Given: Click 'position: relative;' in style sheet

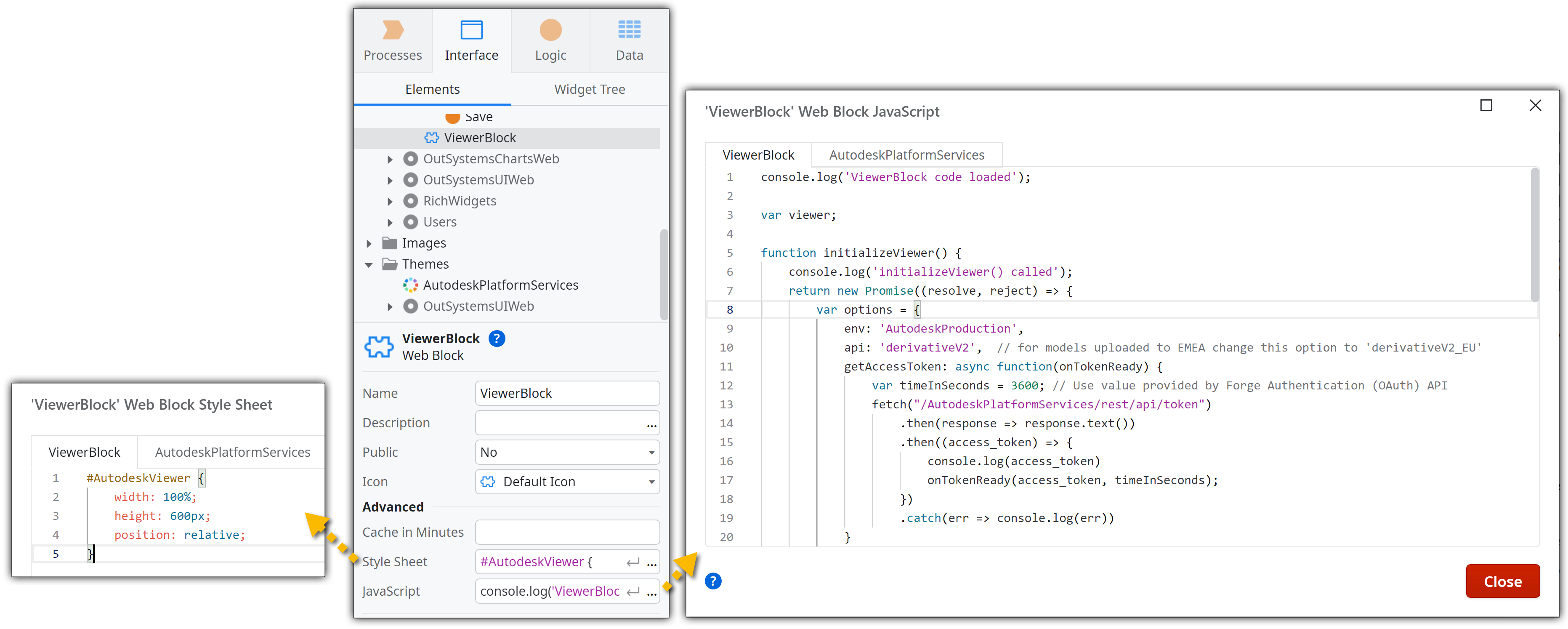Looking at the screenshot, I should pos(180,535).
